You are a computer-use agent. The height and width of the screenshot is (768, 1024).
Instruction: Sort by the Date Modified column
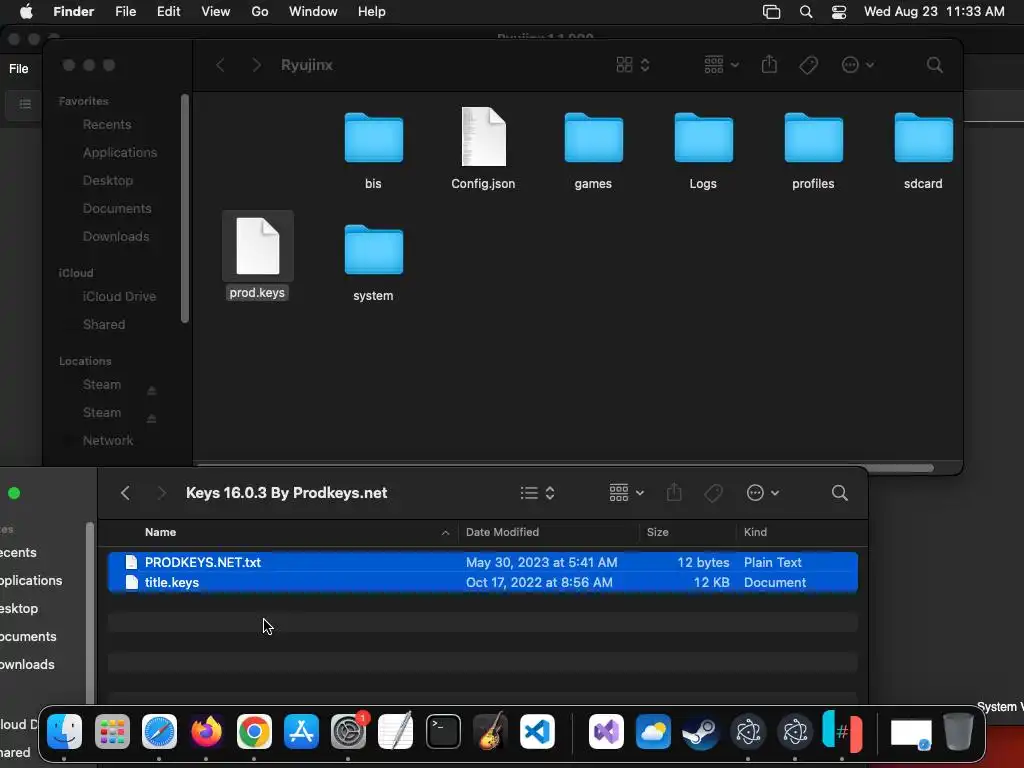click(x=549, y=532)
